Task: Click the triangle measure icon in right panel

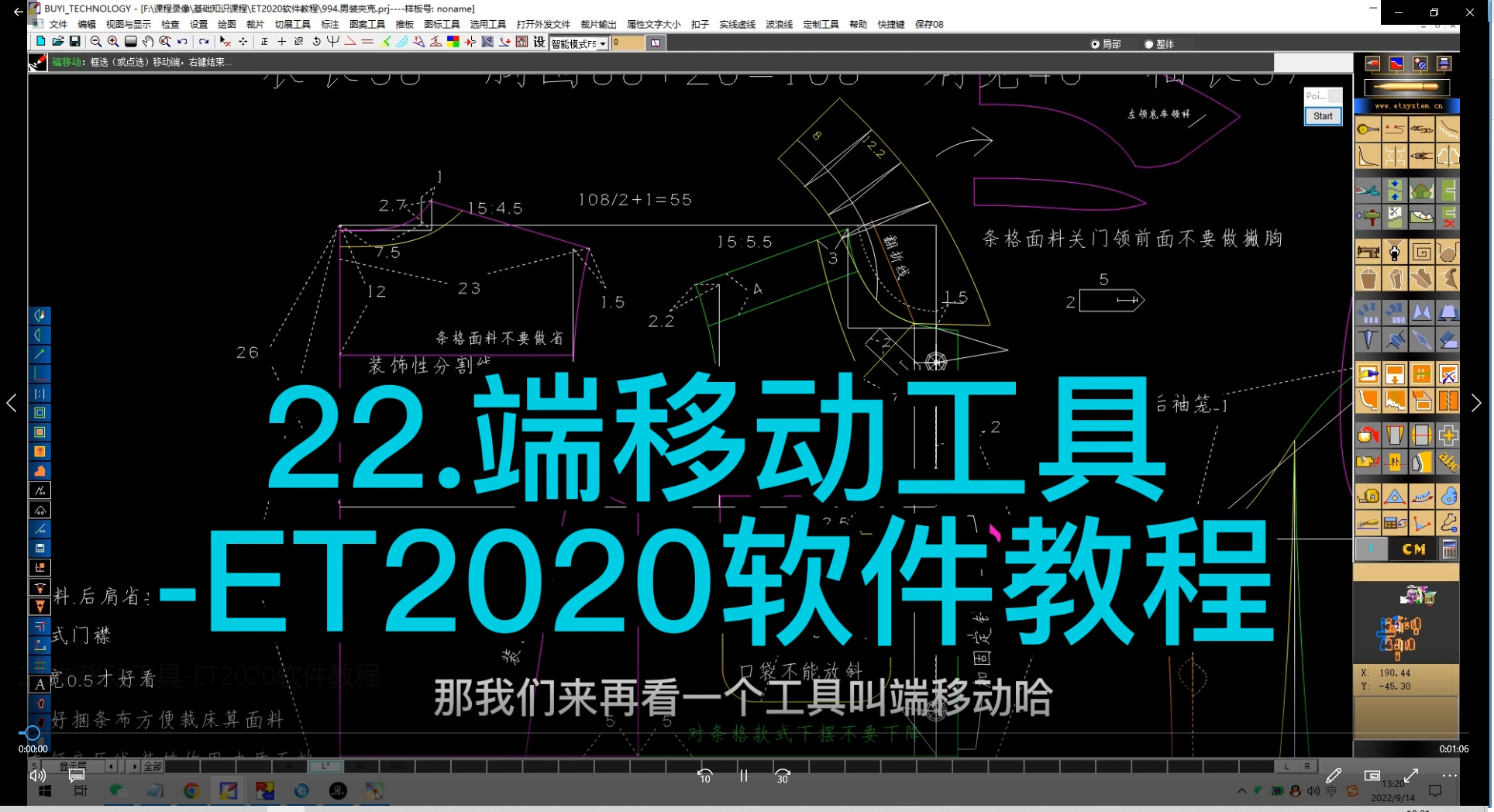Action: (x=1395, y=496)
